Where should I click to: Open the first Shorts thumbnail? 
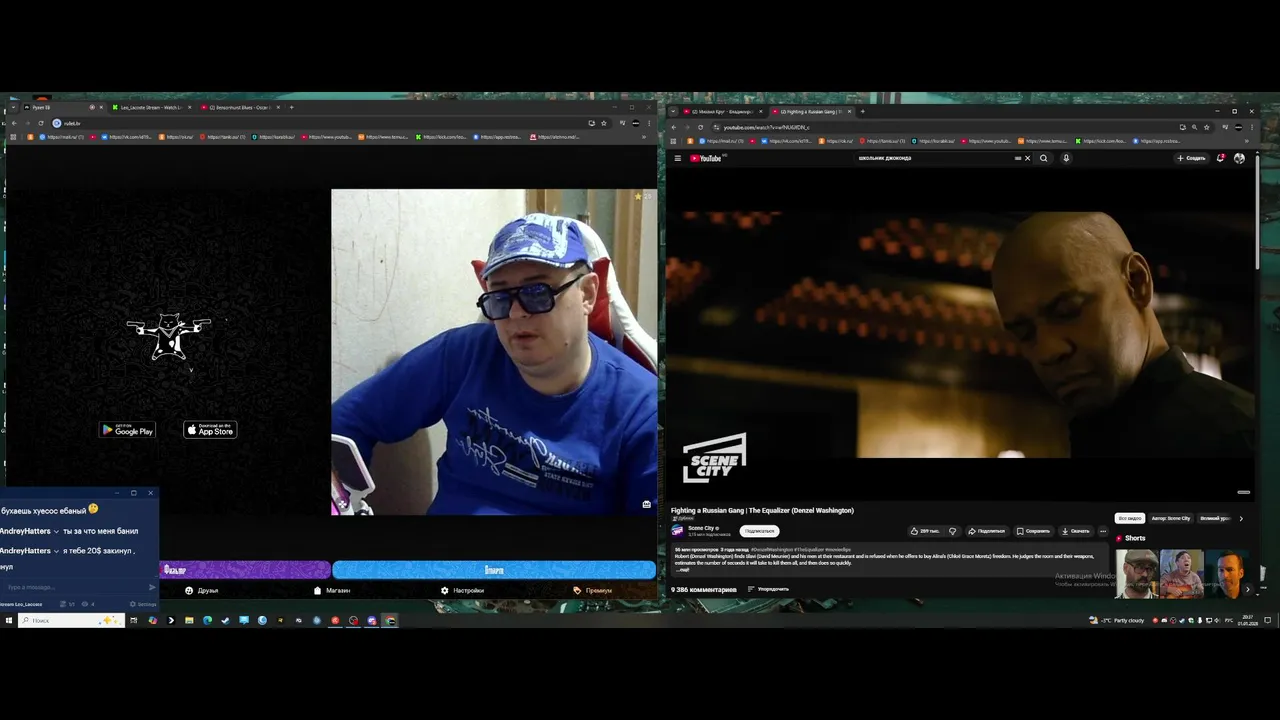pyautogui.click(x=1137, y=573)
